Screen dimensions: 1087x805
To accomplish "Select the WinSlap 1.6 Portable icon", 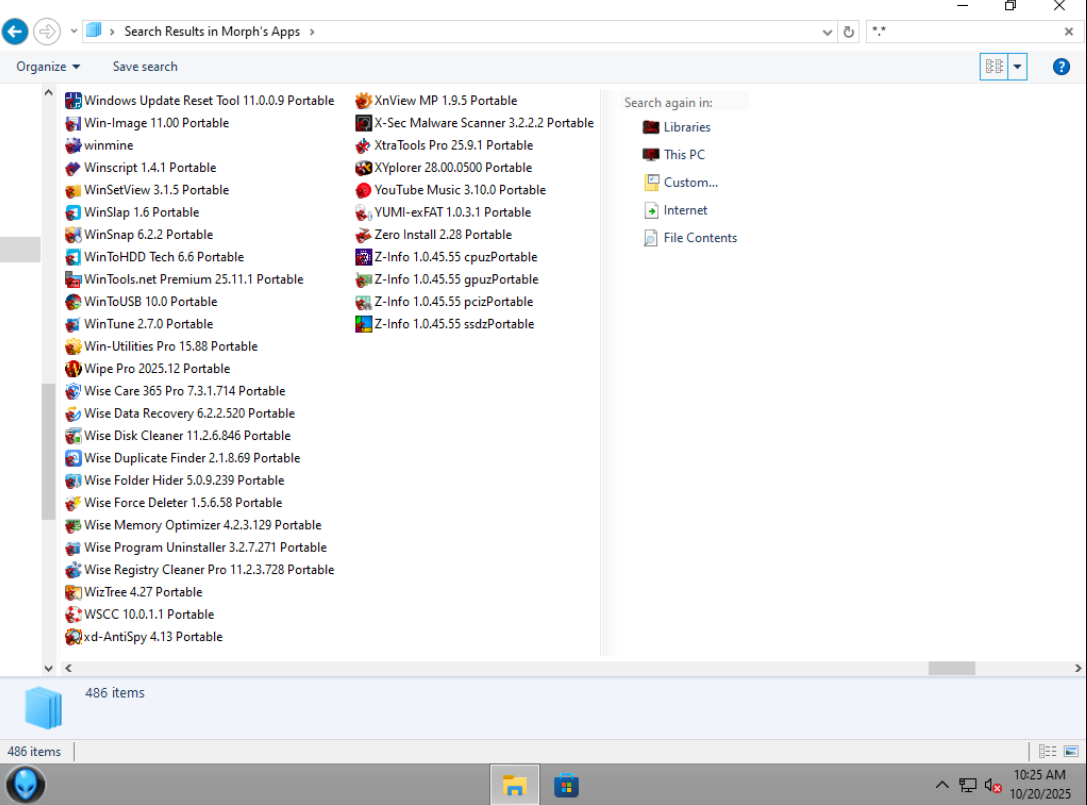I will click(73, 212).
